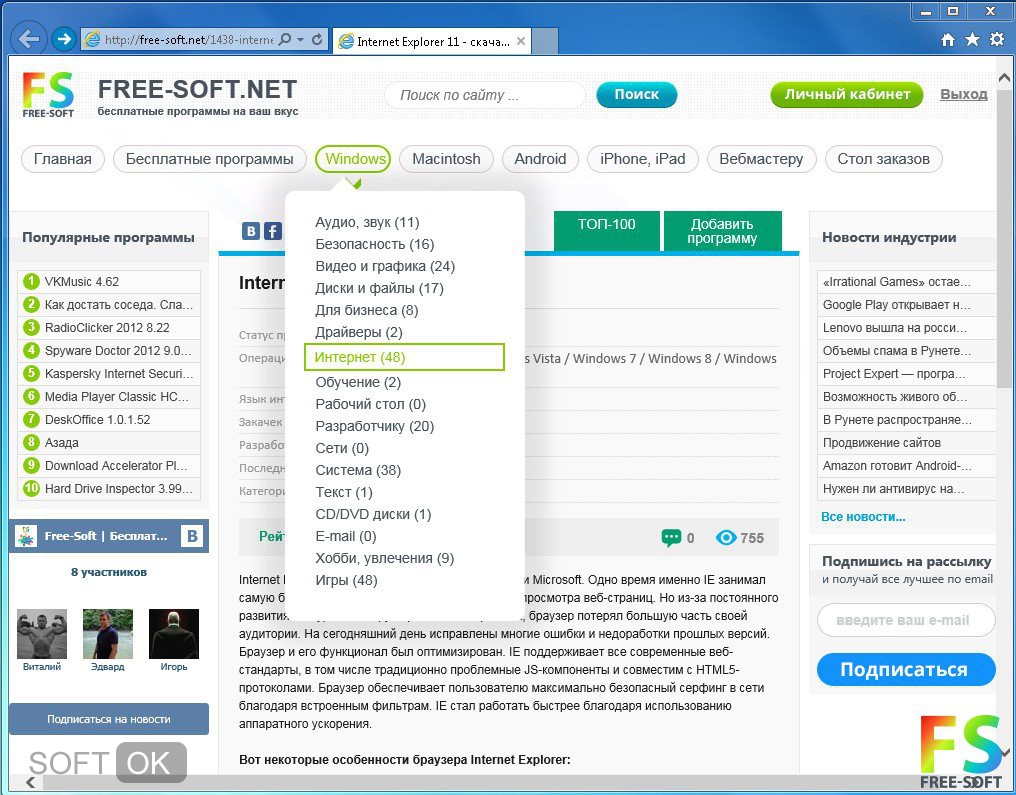Open Spyware Doctor 2012 program link

tap(118, 351)
